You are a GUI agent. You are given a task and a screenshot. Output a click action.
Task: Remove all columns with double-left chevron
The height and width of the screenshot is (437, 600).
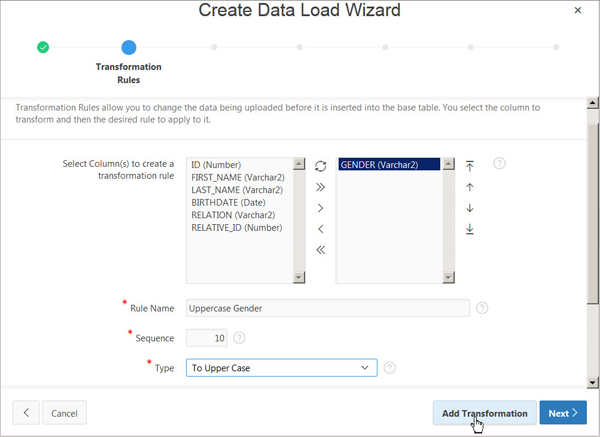click(x=320, y=250)
